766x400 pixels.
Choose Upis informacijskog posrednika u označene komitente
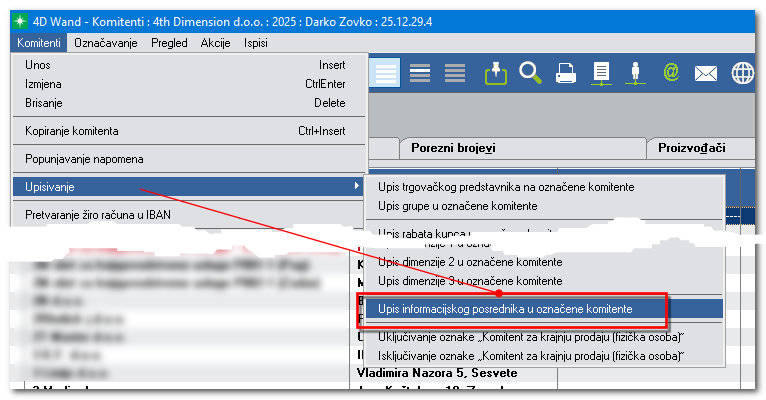pos(511,310)
